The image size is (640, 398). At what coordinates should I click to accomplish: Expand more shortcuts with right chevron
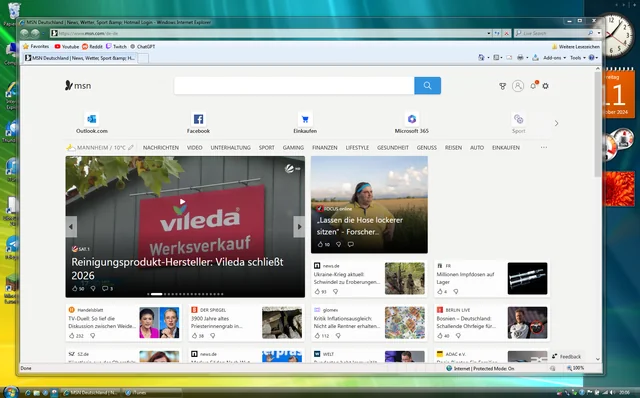556,123
